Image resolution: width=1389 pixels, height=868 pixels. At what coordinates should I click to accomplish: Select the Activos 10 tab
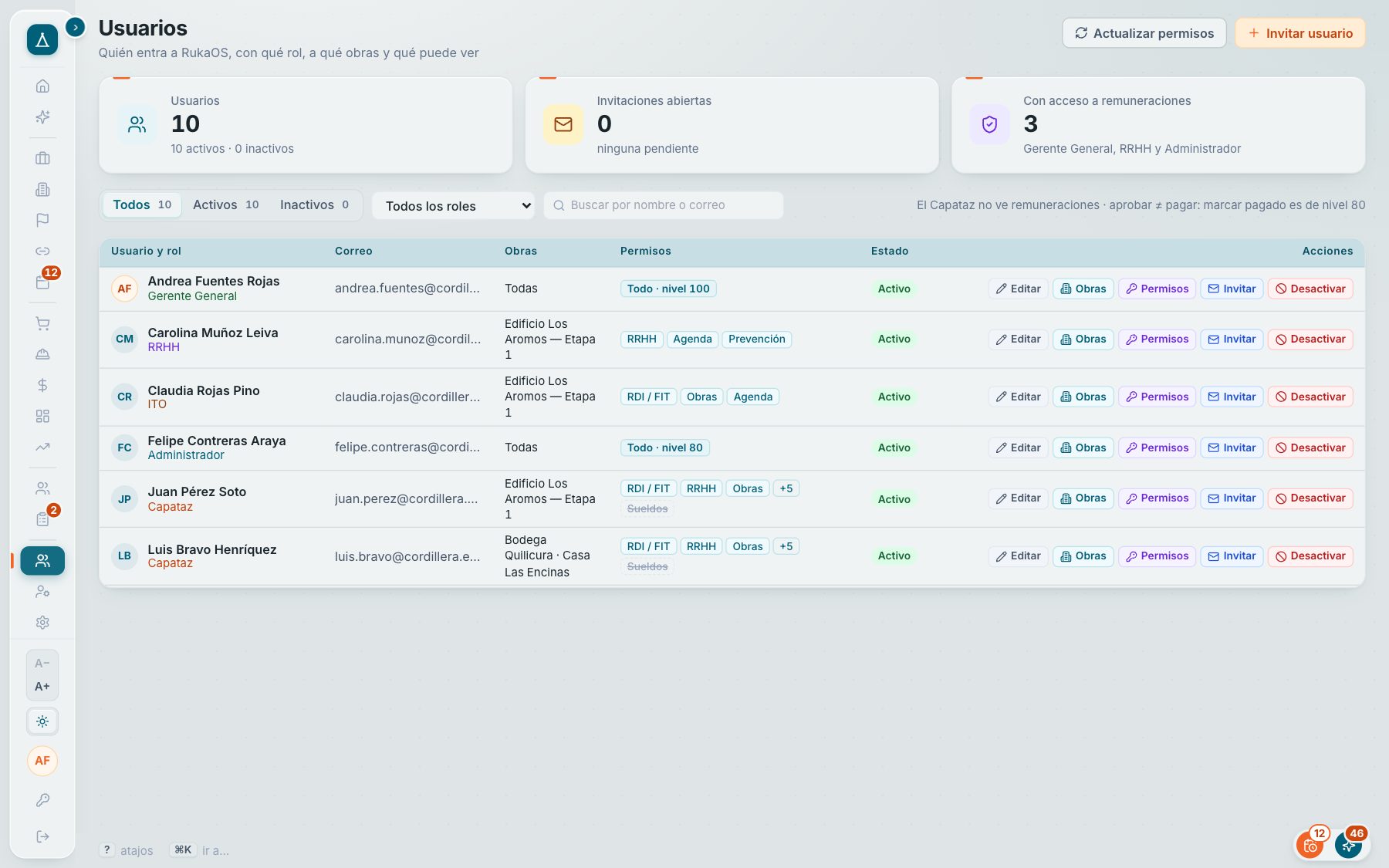click(226, 204)
